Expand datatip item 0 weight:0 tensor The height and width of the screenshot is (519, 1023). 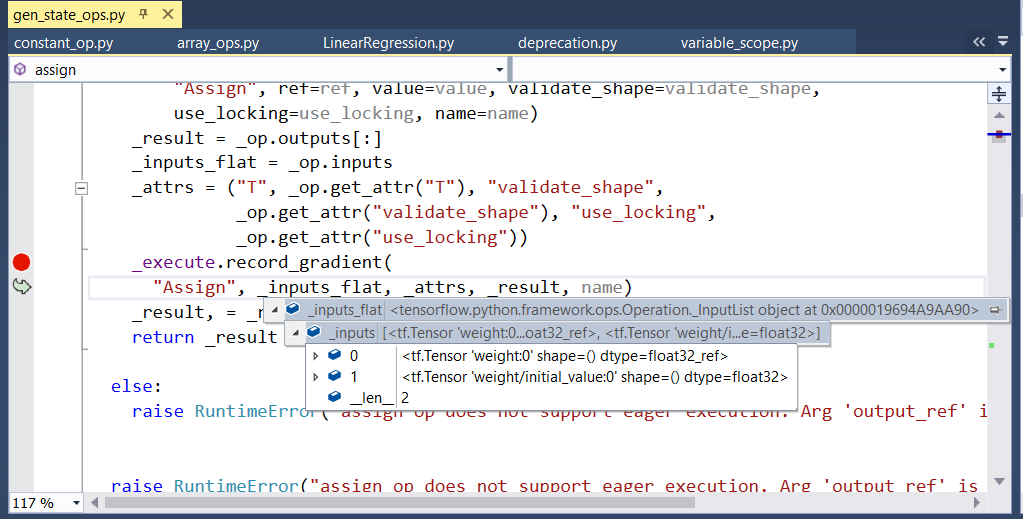click(316, 356)
